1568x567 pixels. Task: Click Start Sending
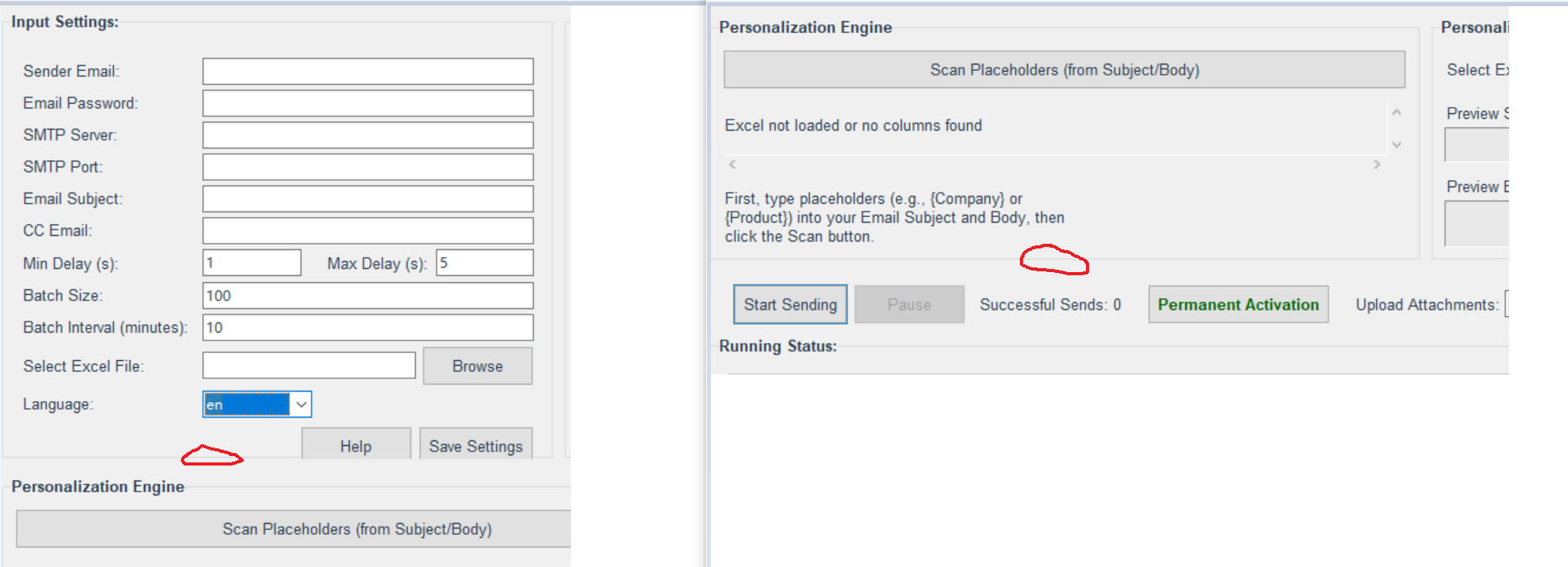[x=790, y=304]
